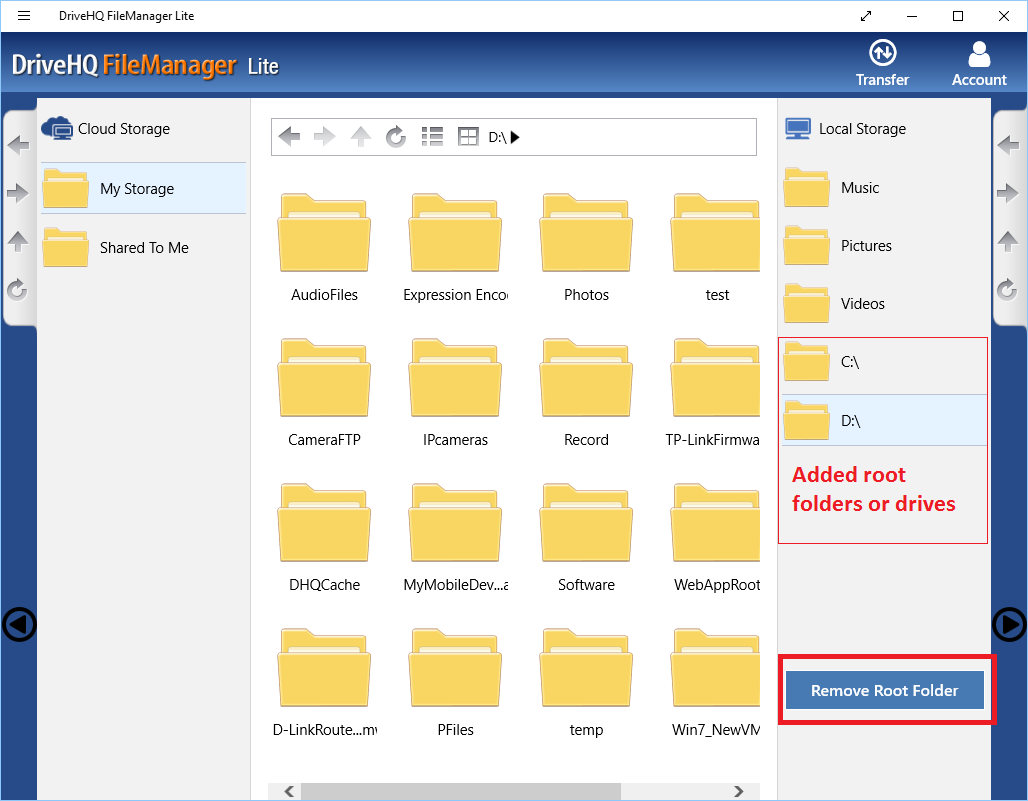Click the horizontal scrollbar below the file grid
Screen dimensions: 1028x801
point(460,790)
